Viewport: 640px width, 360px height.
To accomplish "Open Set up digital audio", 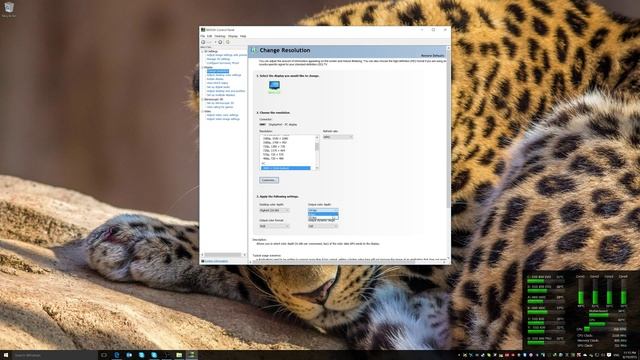I will [x=218, y=87].
